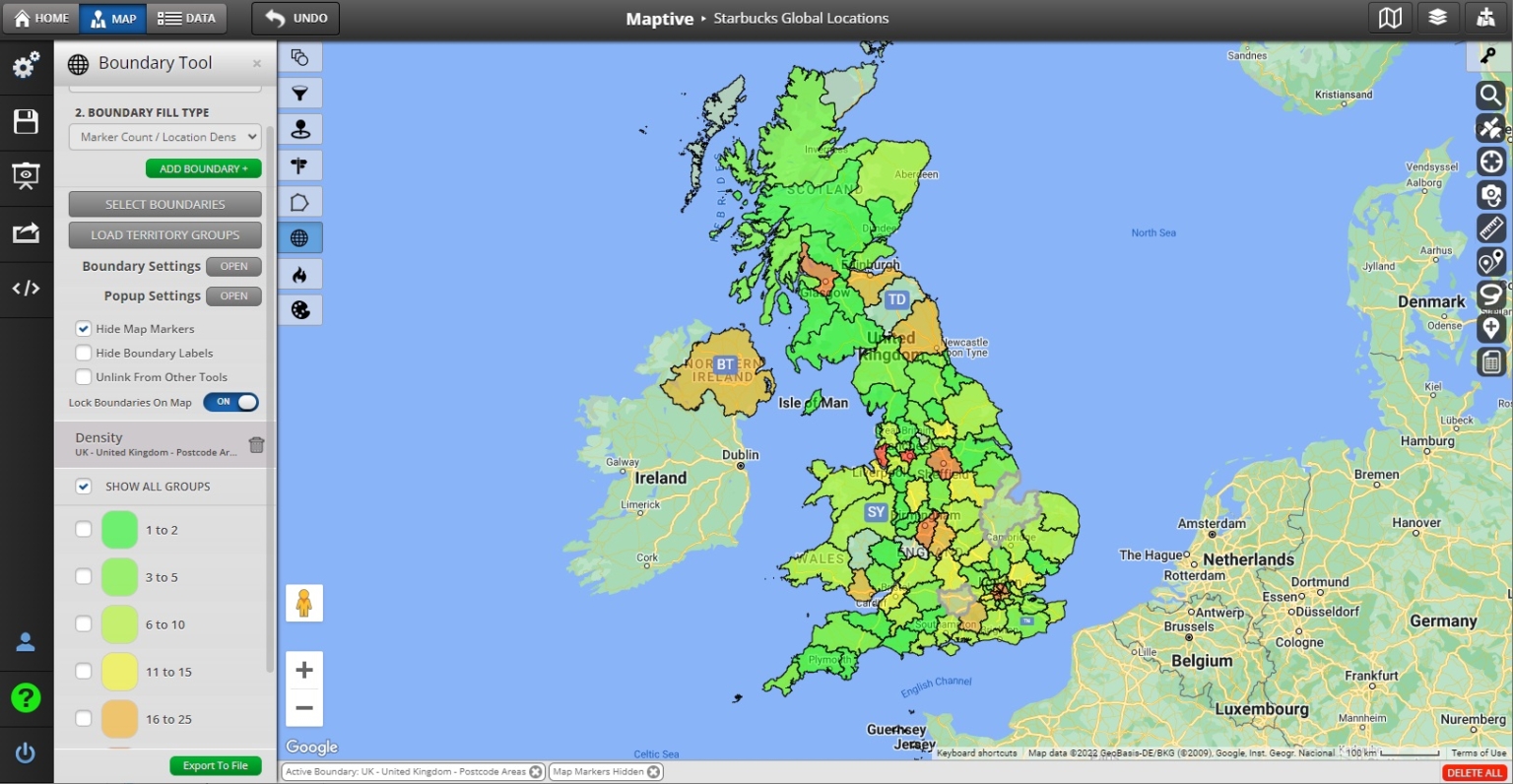This screenshot has width=1513, height=784.
Task: Open Boundary Settings panel
Action: point(233,266)
